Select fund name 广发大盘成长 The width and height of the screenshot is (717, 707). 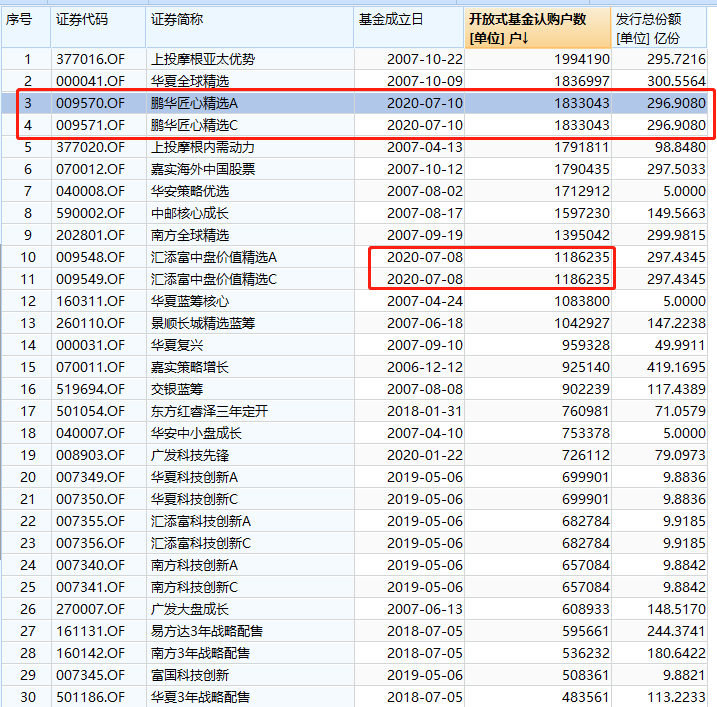coord(190,609)
